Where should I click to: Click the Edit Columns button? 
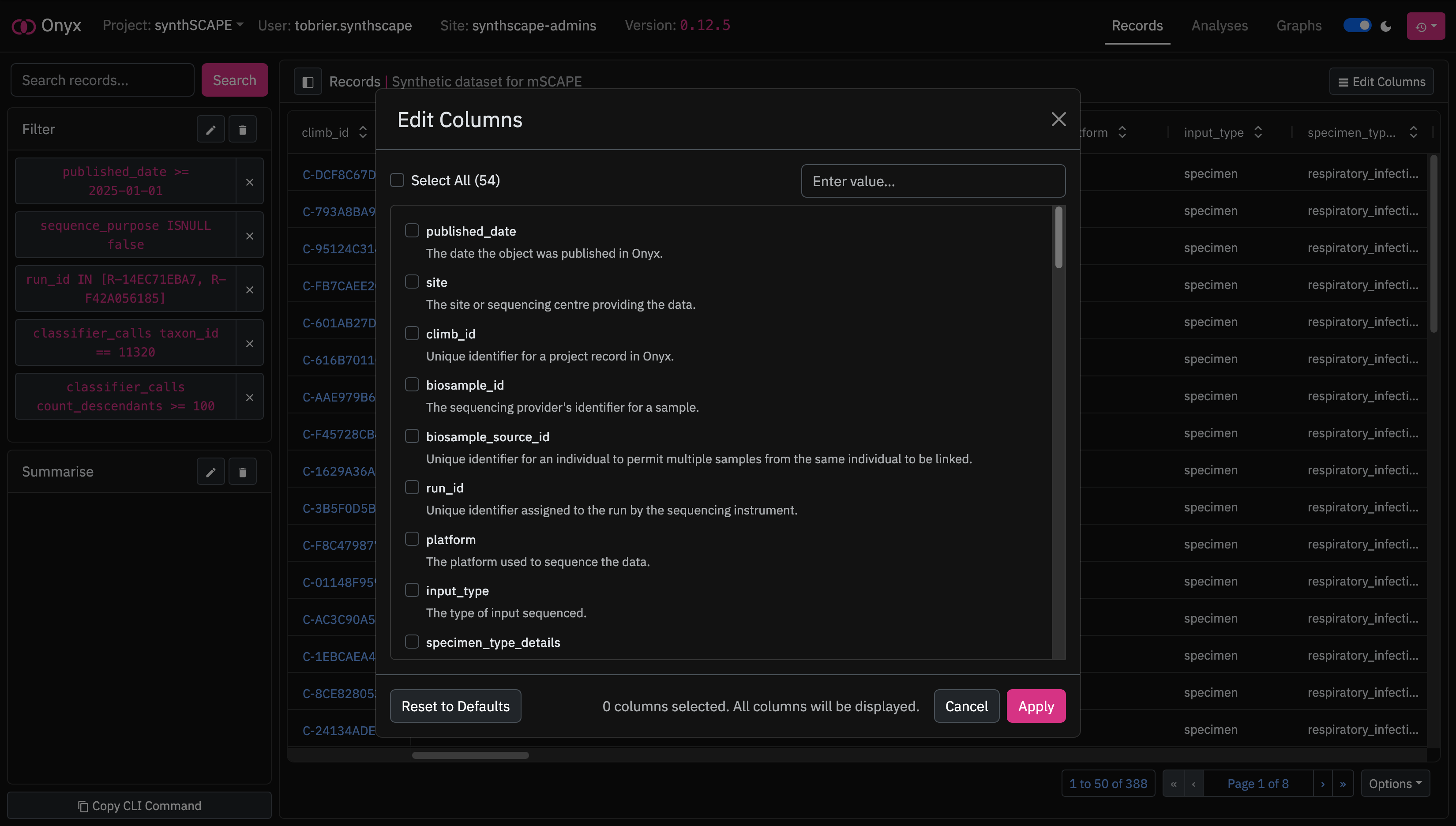[1381, 82]
